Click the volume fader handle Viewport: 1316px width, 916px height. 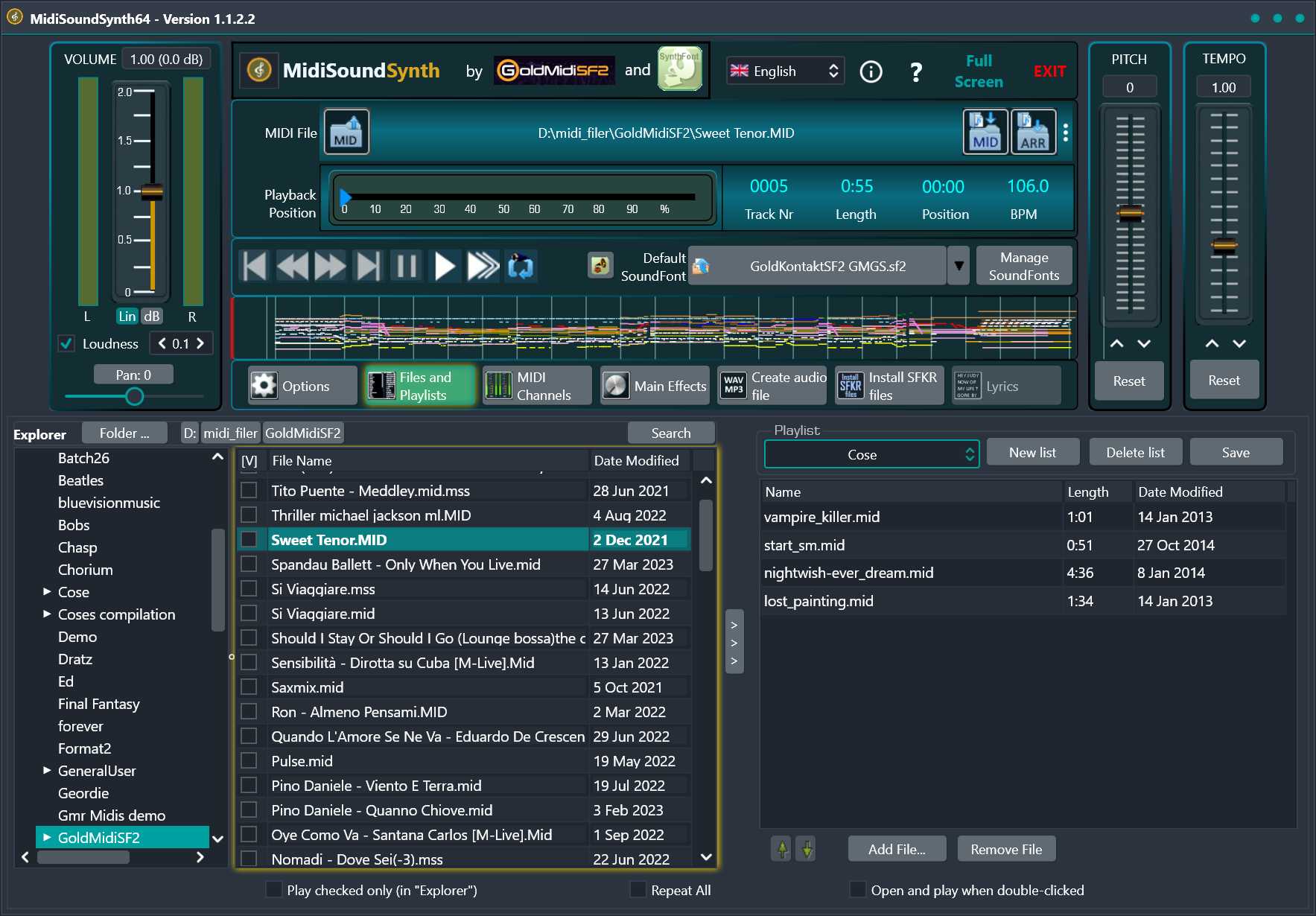[152, 191]
